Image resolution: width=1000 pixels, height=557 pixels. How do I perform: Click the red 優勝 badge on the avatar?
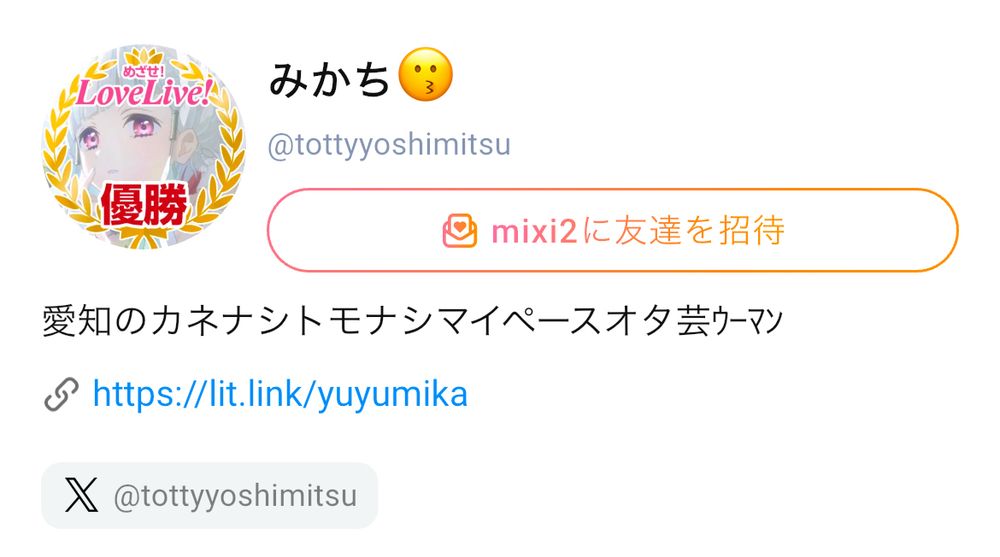pyautogui.click(x=145, y=204)
